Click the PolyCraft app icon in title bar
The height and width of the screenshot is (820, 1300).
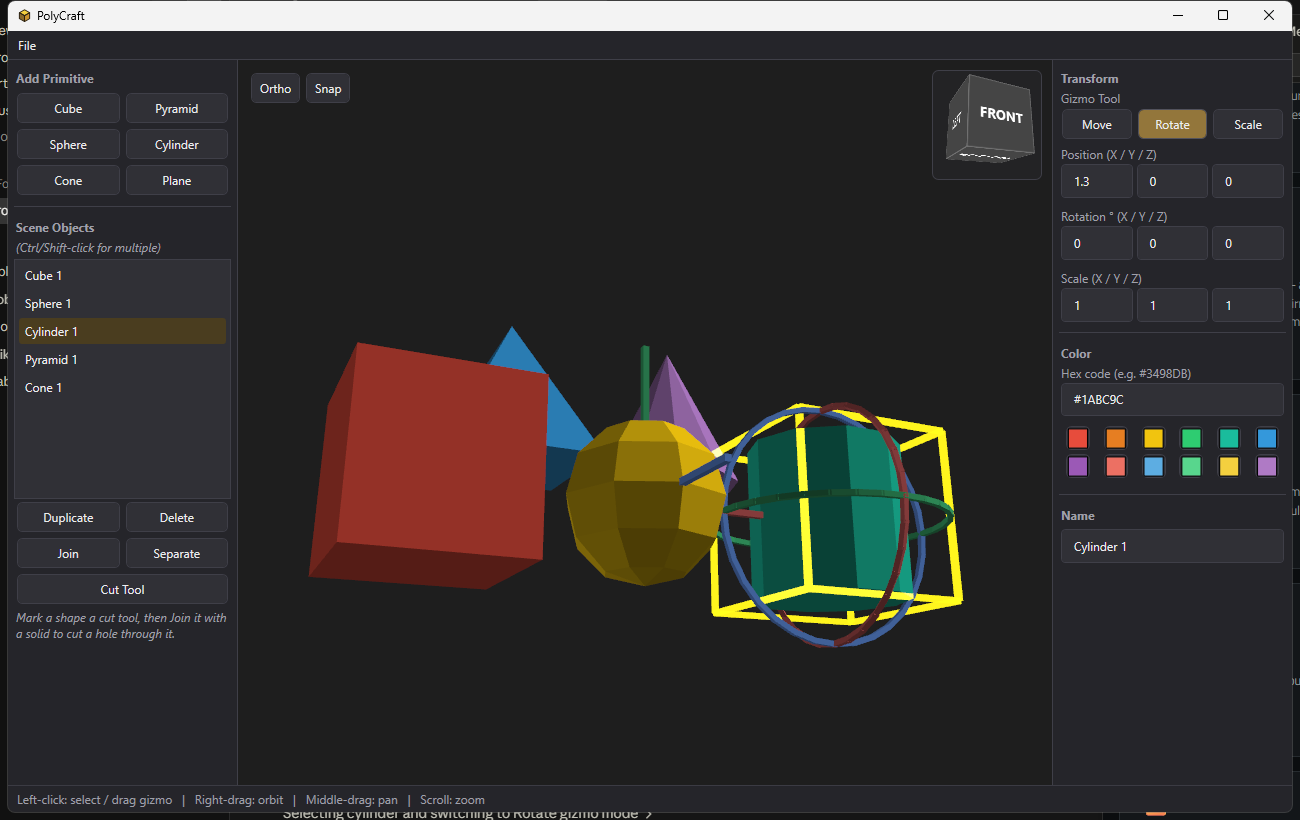(25, 15)
